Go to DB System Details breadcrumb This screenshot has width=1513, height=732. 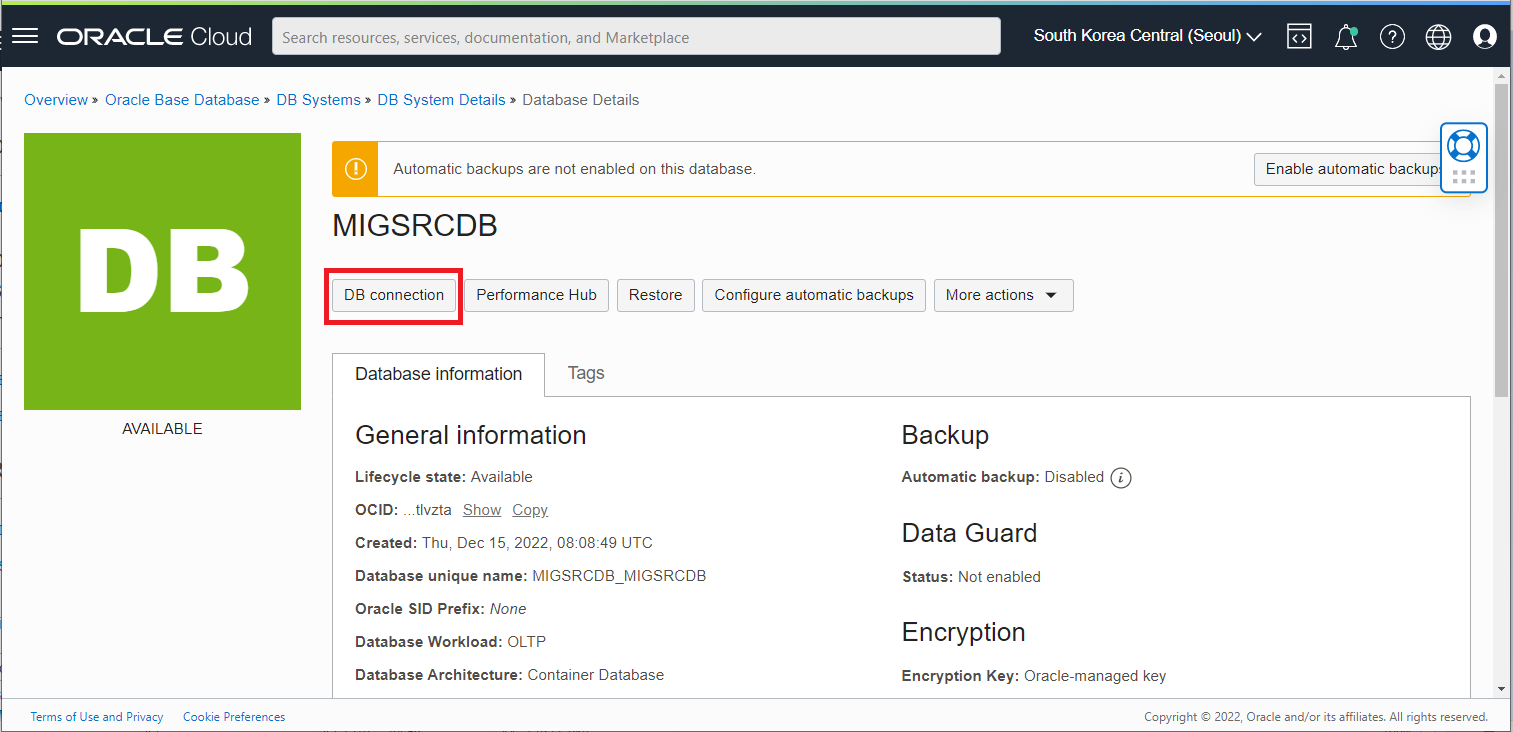441,100
